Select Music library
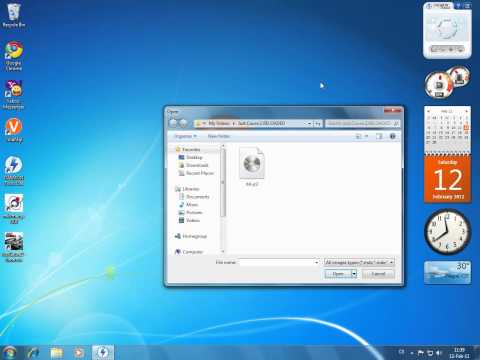This screenshot has width=480, height=360. (192, 205)
